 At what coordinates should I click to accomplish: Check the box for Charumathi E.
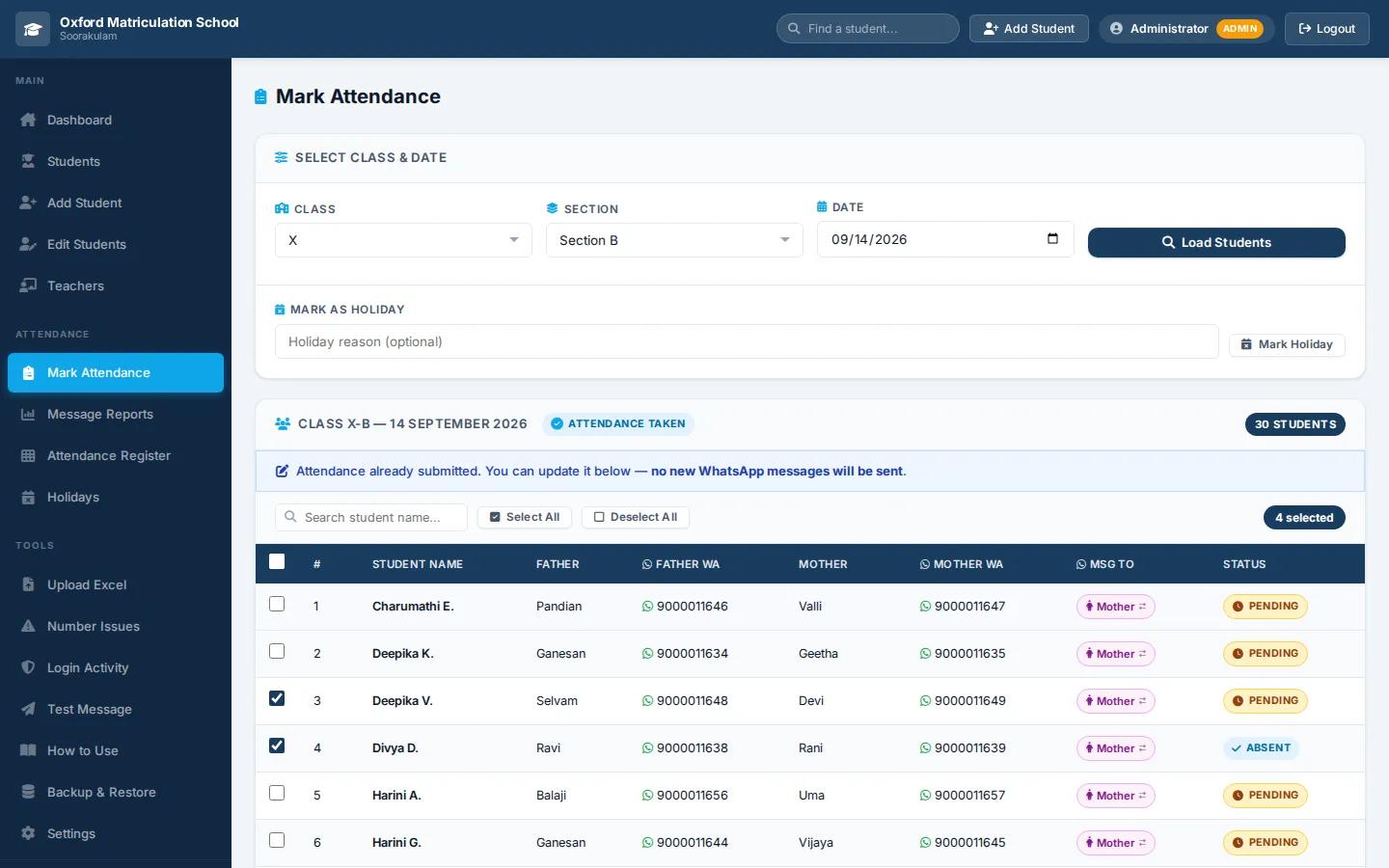tap(277, 604)
